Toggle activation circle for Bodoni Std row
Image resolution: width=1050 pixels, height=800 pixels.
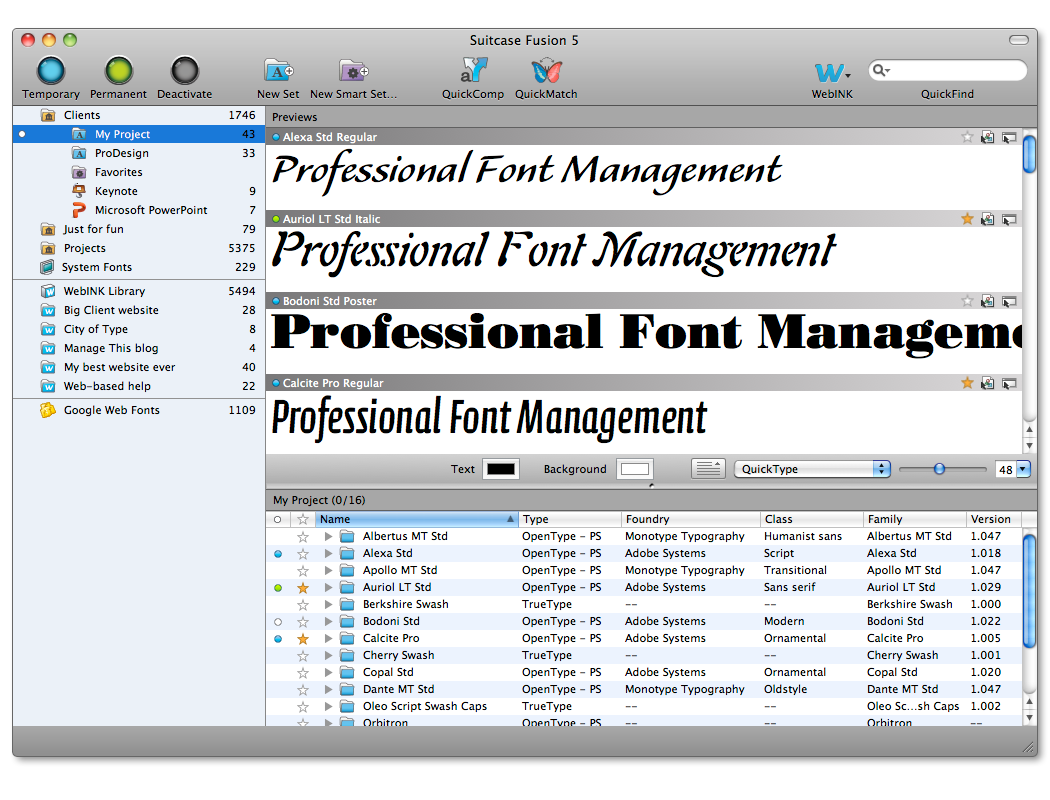tap(278, 622)
